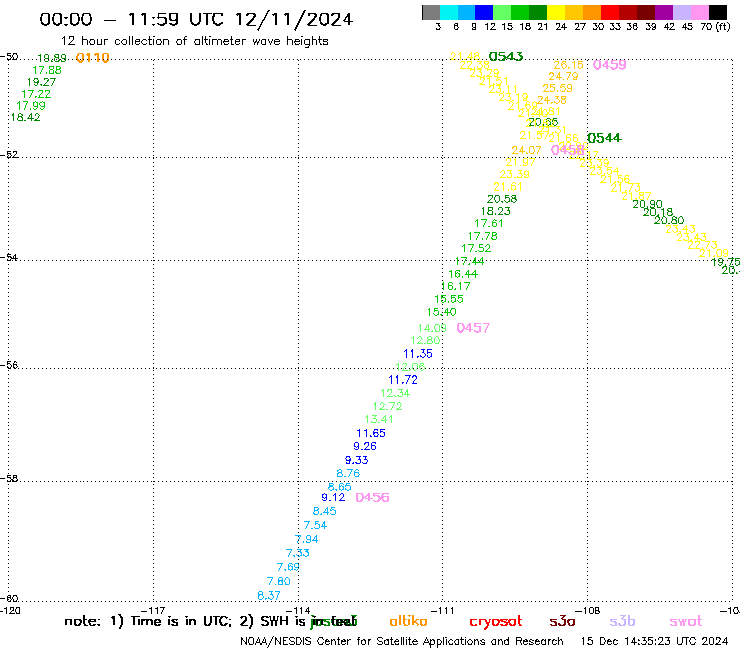Click the pink time label 0457

coord(473,328)
